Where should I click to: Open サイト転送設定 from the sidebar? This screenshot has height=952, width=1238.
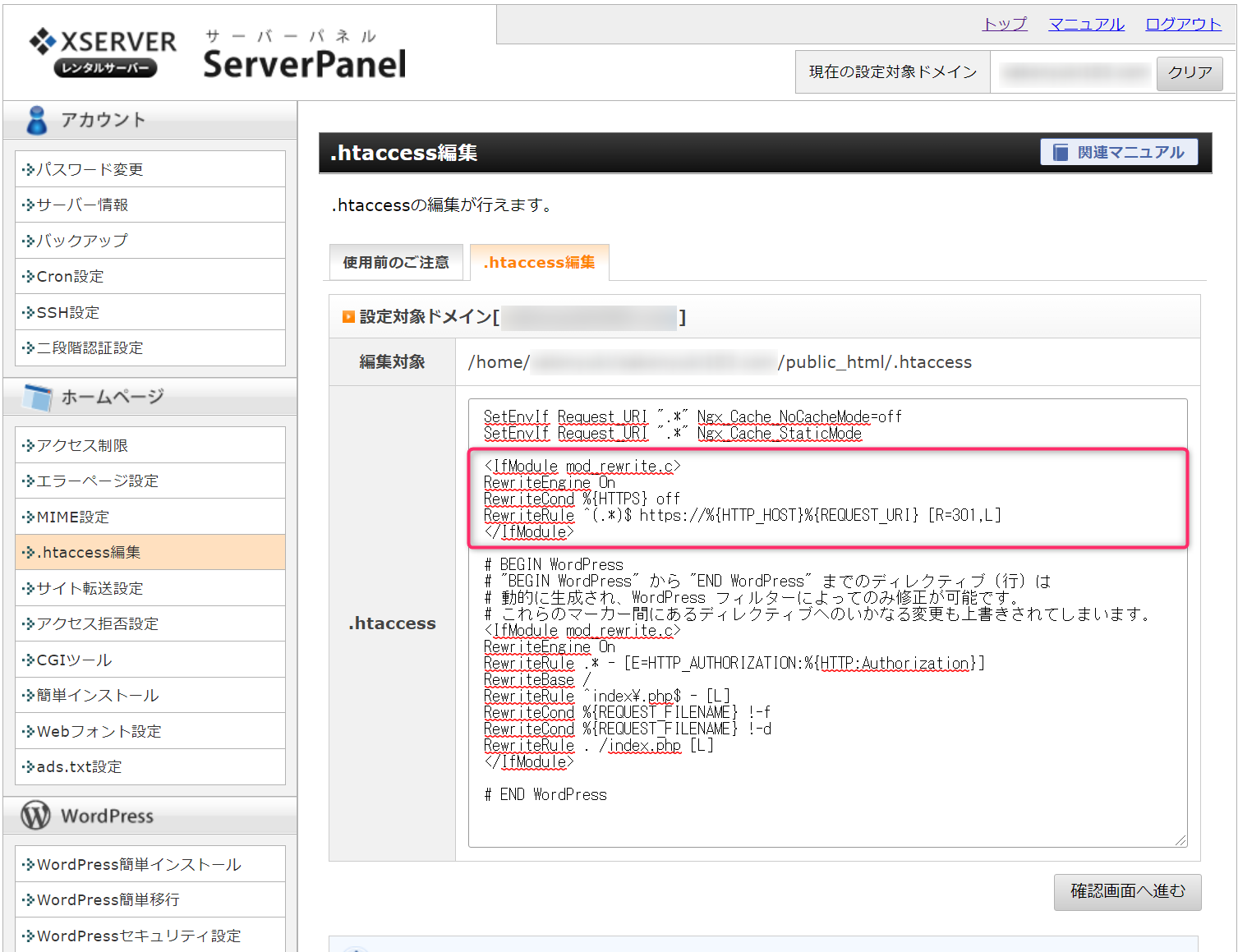(89, 587)
